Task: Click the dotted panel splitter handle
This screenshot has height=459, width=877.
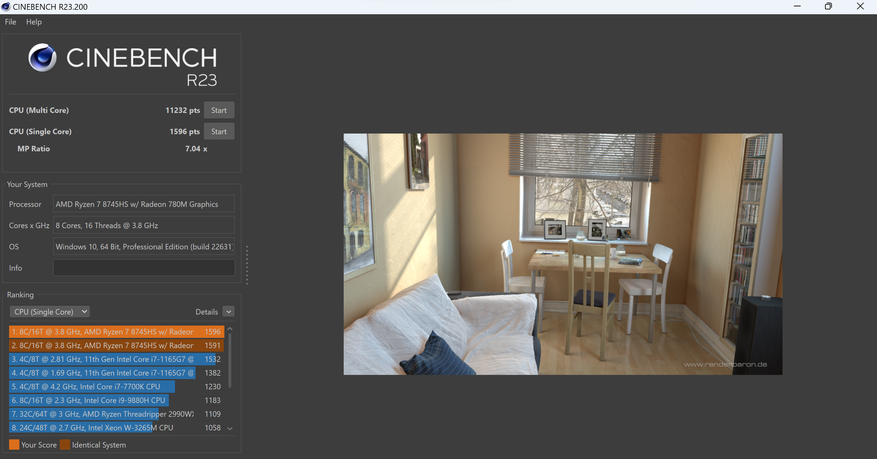Action: tap(247, 264)
